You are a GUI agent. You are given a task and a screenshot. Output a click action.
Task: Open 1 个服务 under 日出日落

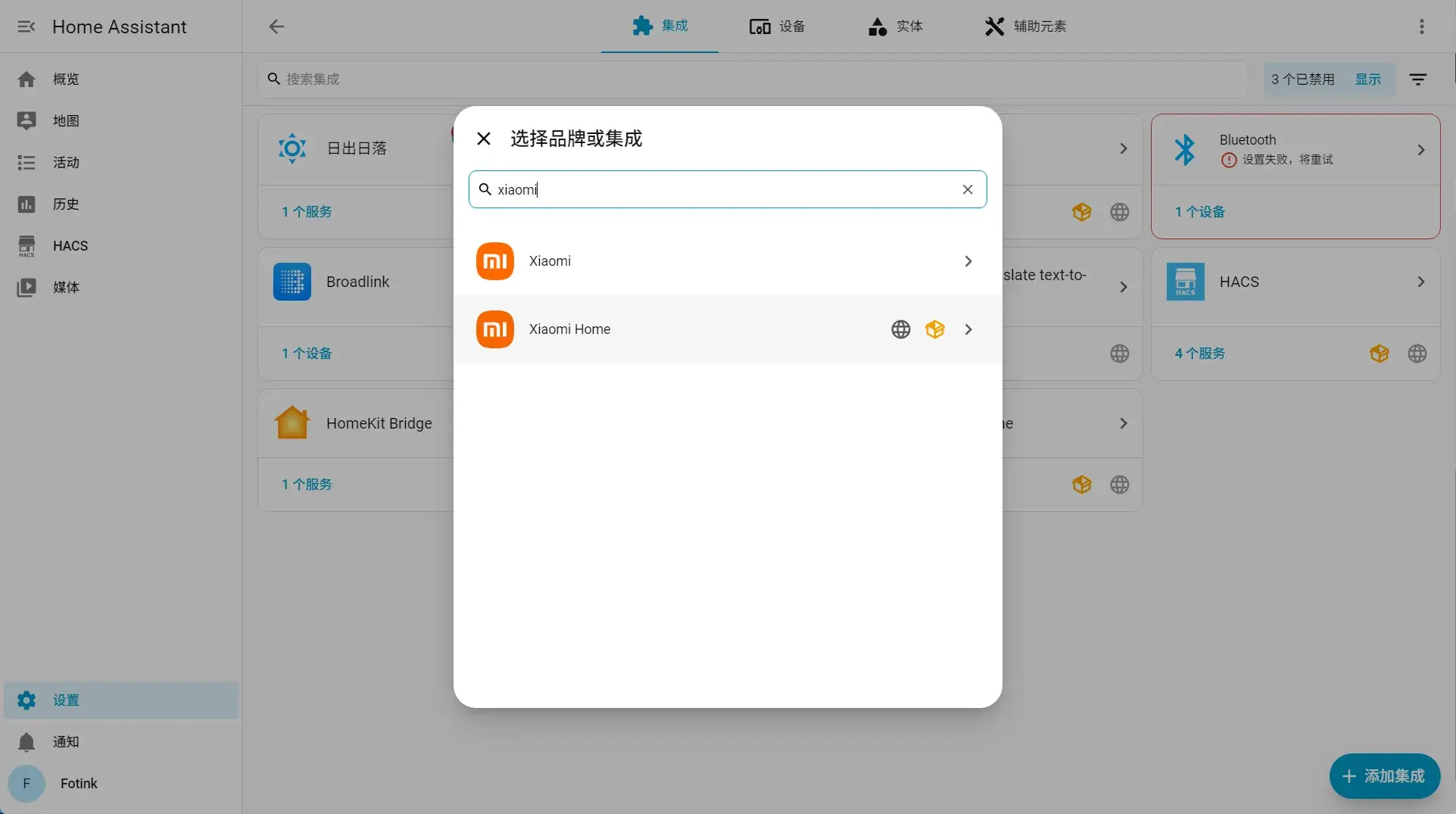point(307,212)
